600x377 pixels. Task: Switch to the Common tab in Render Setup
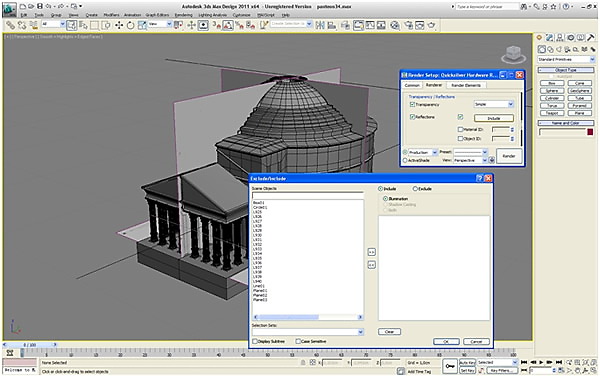click(412, 85)
